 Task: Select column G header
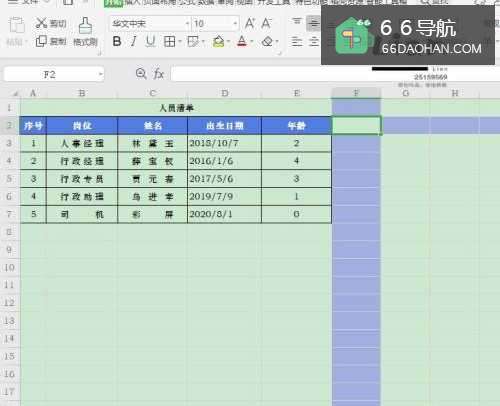coord(406,93)
